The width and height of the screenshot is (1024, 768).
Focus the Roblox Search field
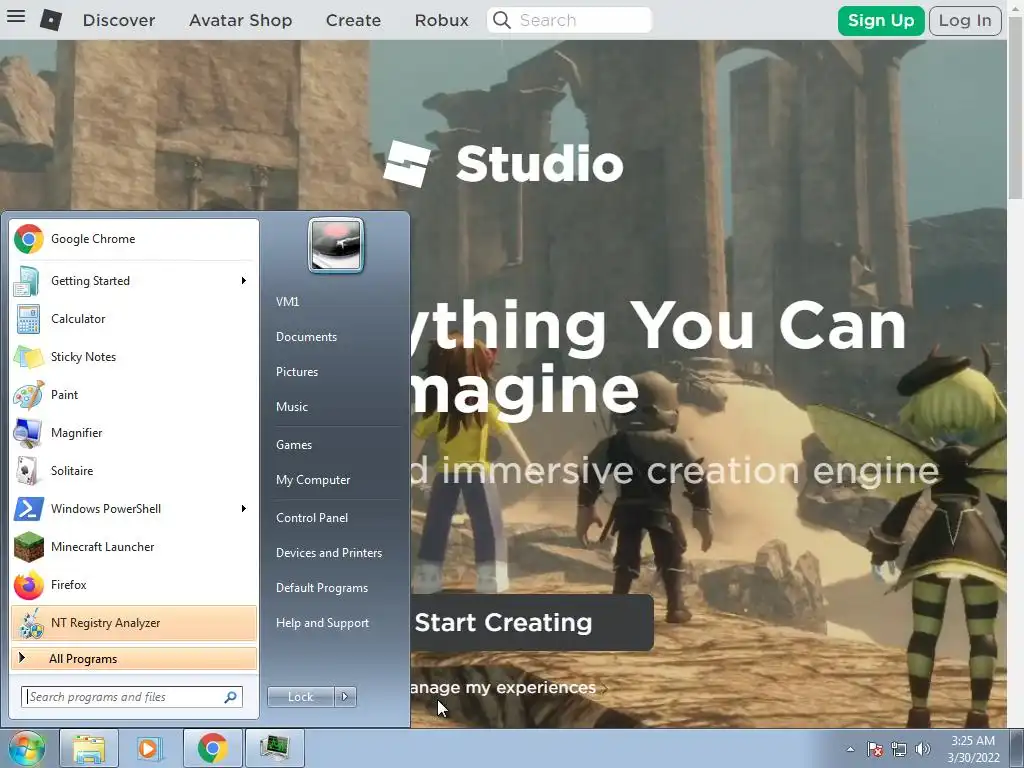[569, 20]
